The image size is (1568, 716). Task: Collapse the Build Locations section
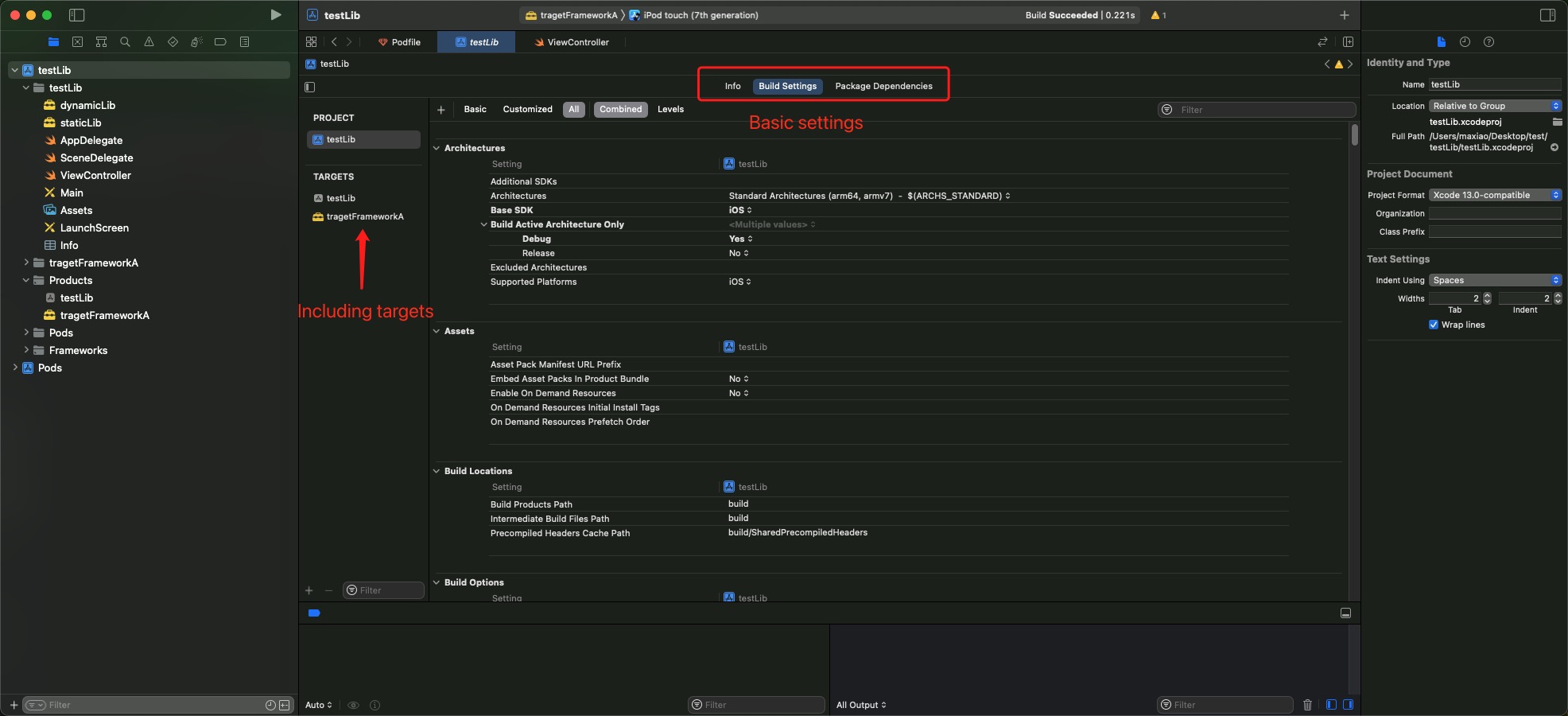point(437,471)
